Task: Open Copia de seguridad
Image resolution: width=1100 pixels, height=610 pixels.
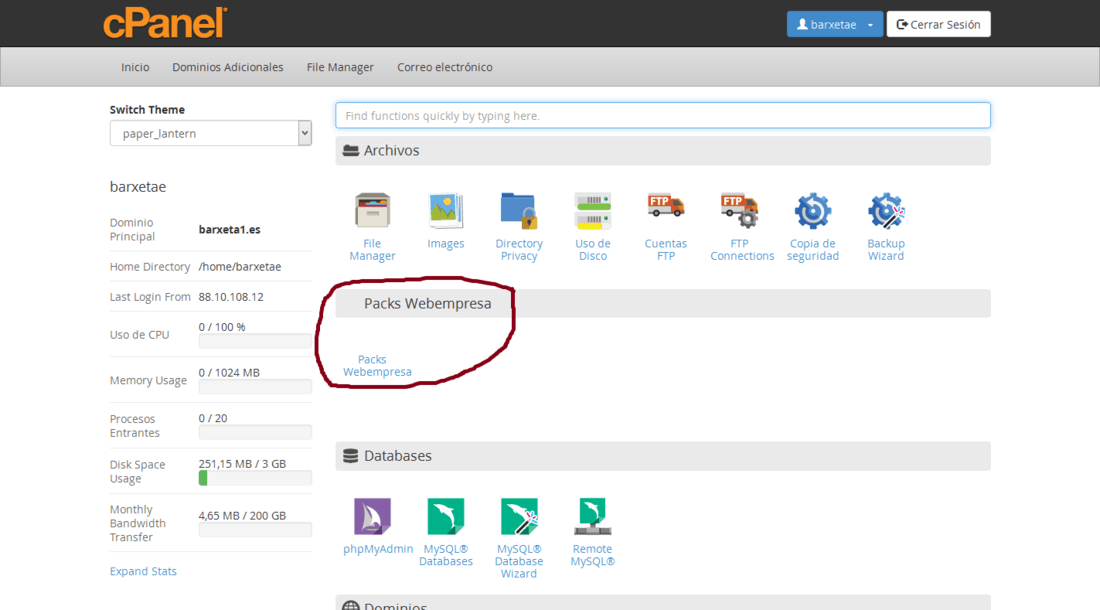Action: click(x=812, y=210)
